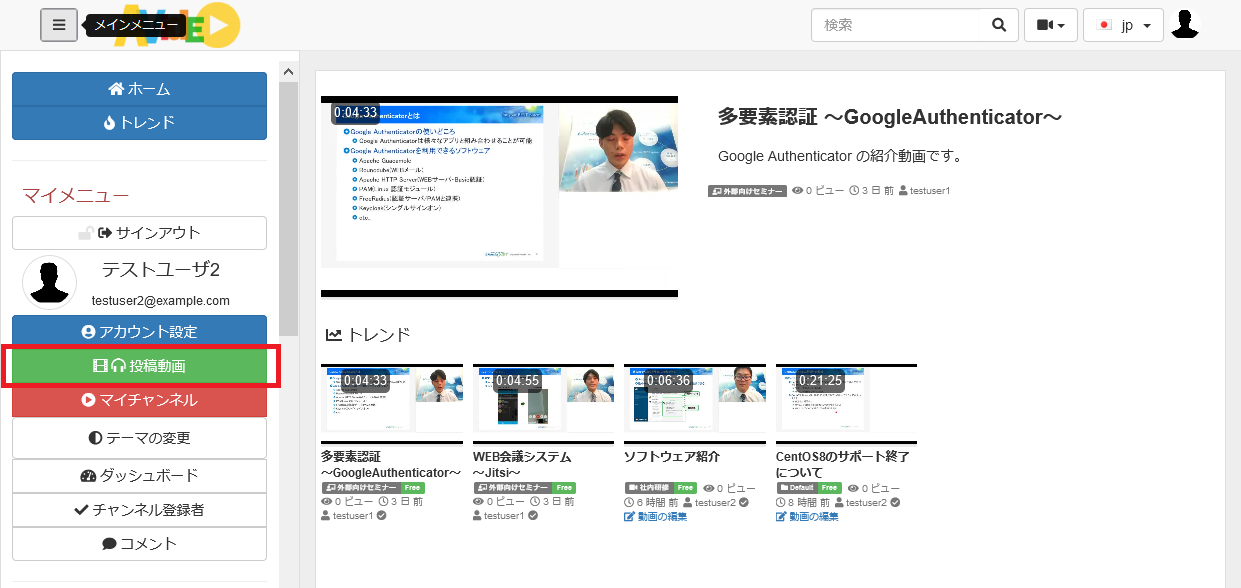This screenshot has width=1241, height=588.
Task: Click the search magnifier icon
Action: 998,25
